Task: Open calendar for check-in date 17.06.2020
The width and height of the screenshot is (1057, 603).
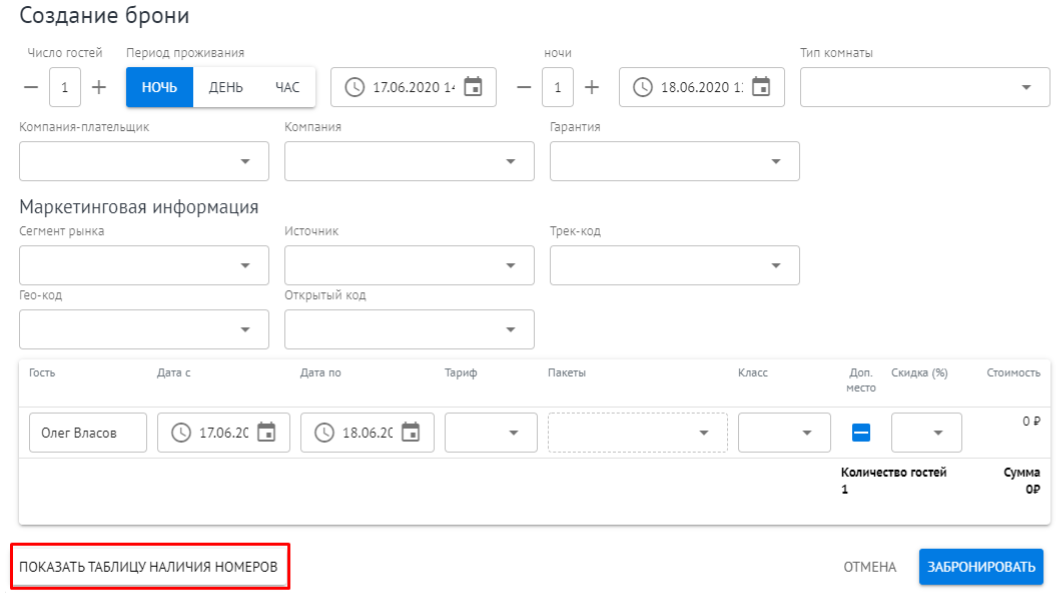Action: (473, 87)
